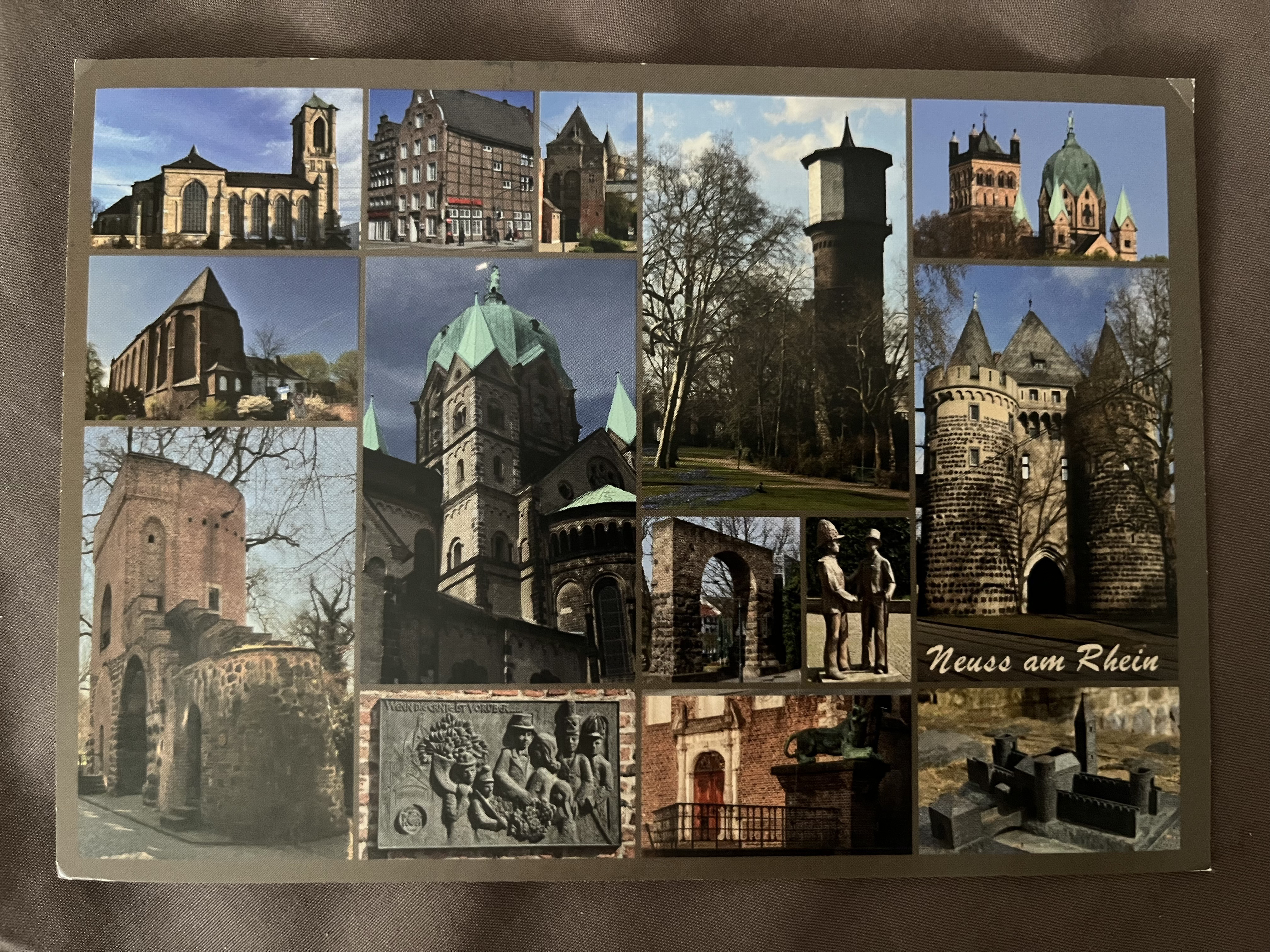
Task: Click the small brick gate tower photo
Action: 587,172
